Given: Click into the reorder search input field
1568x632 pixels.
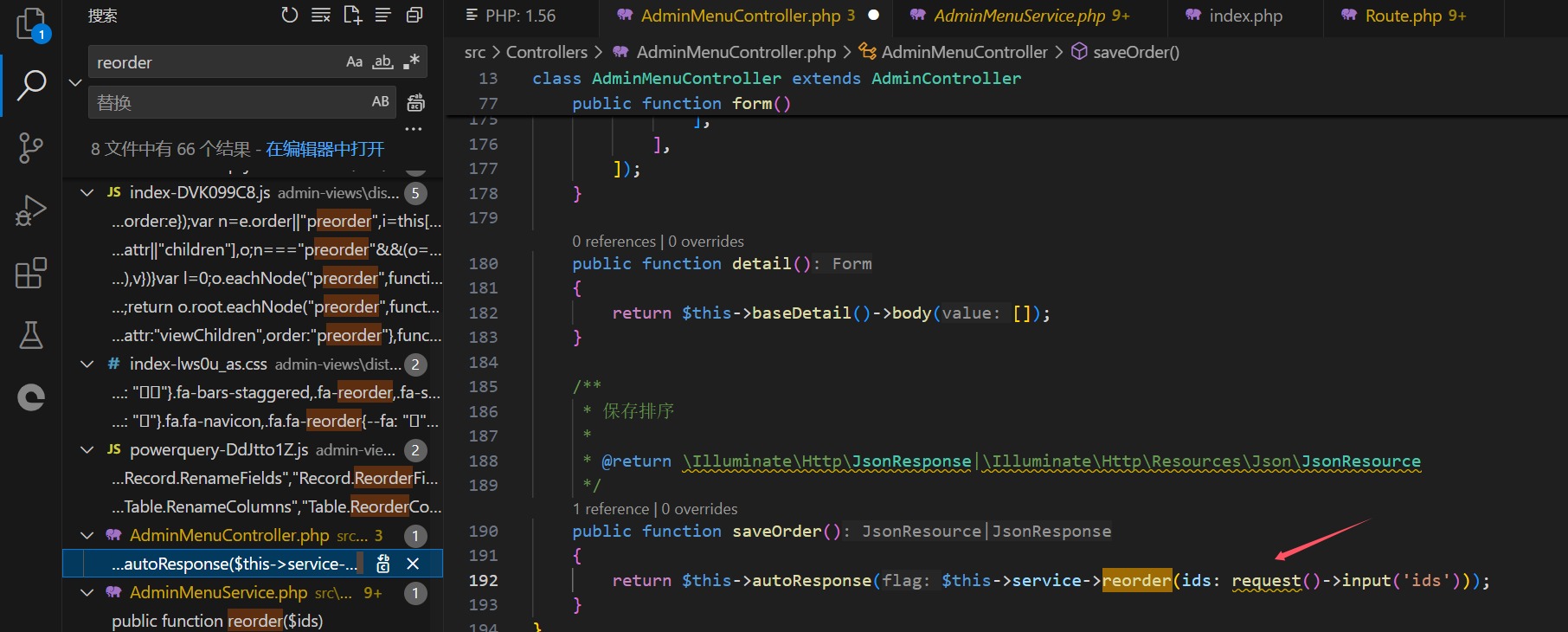Looking at the screenshot, I should click(x=216, y=62).
